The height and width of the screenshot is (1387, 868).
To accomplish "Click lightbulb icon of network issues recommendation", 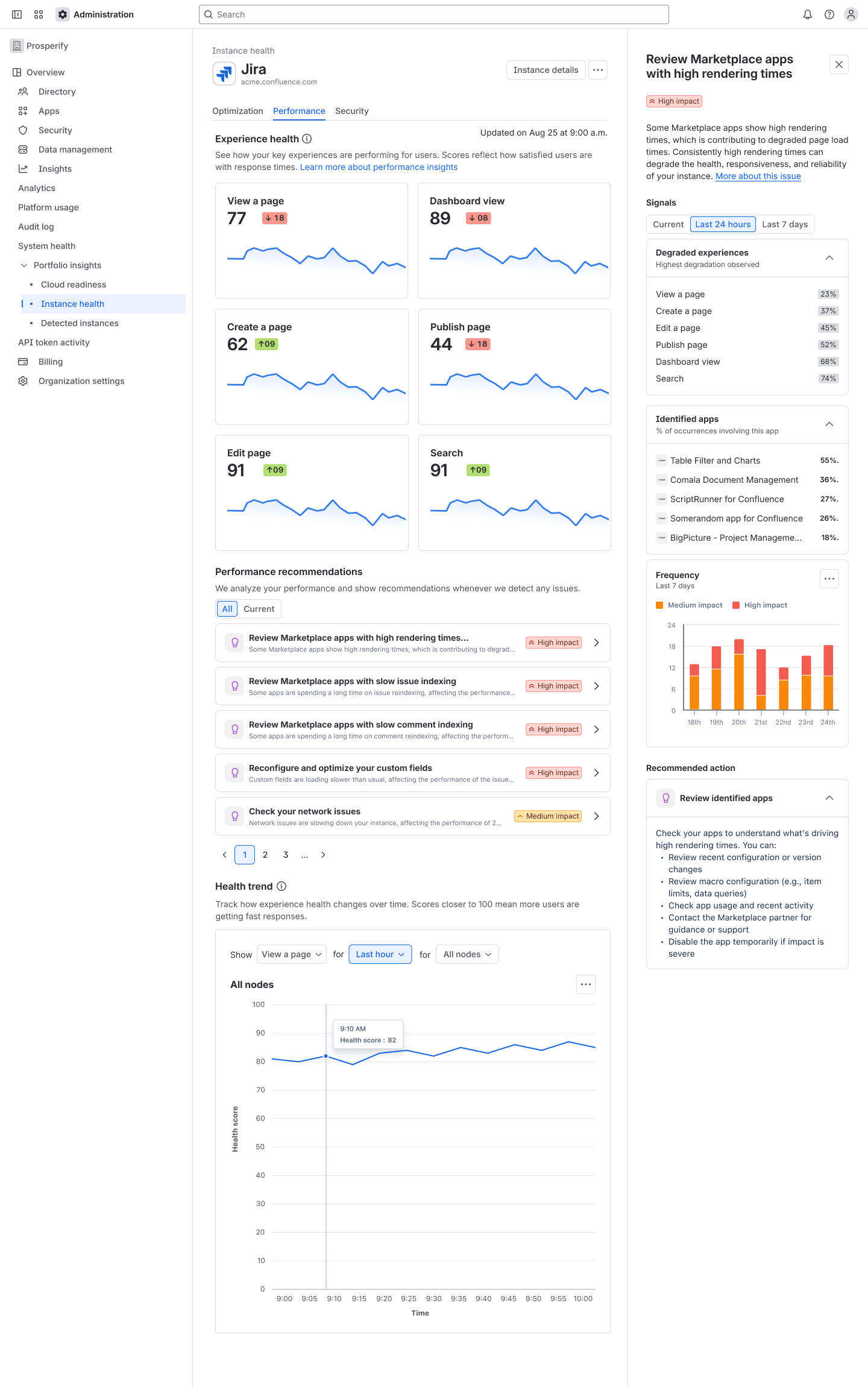I will (x=235, y=816).
